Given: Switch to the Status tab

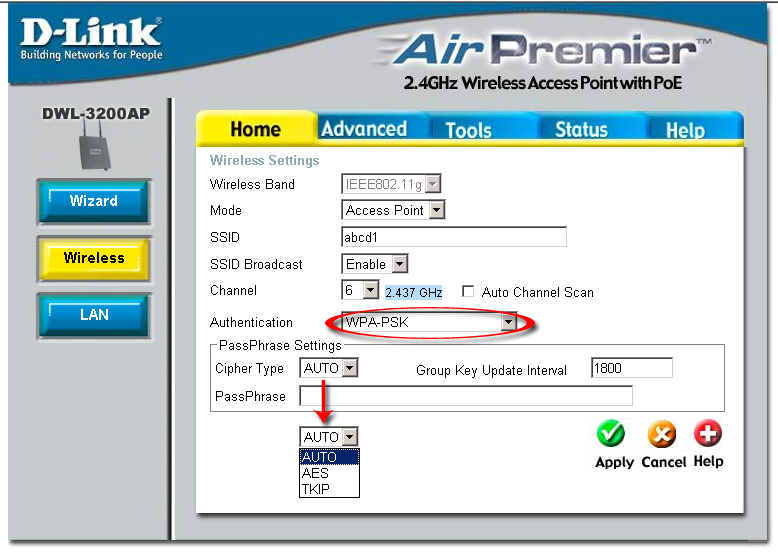Looking at the screenshot, I should (581, 129).
